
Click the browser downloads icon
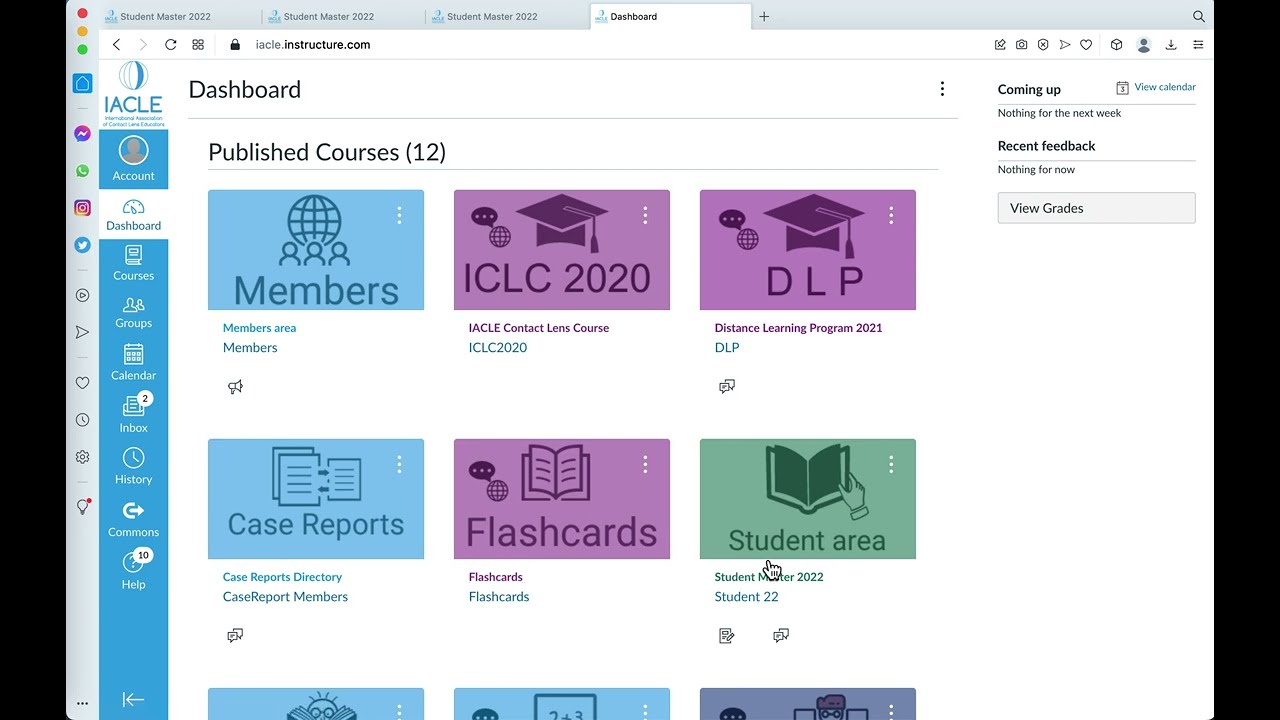coord(1171,45)
